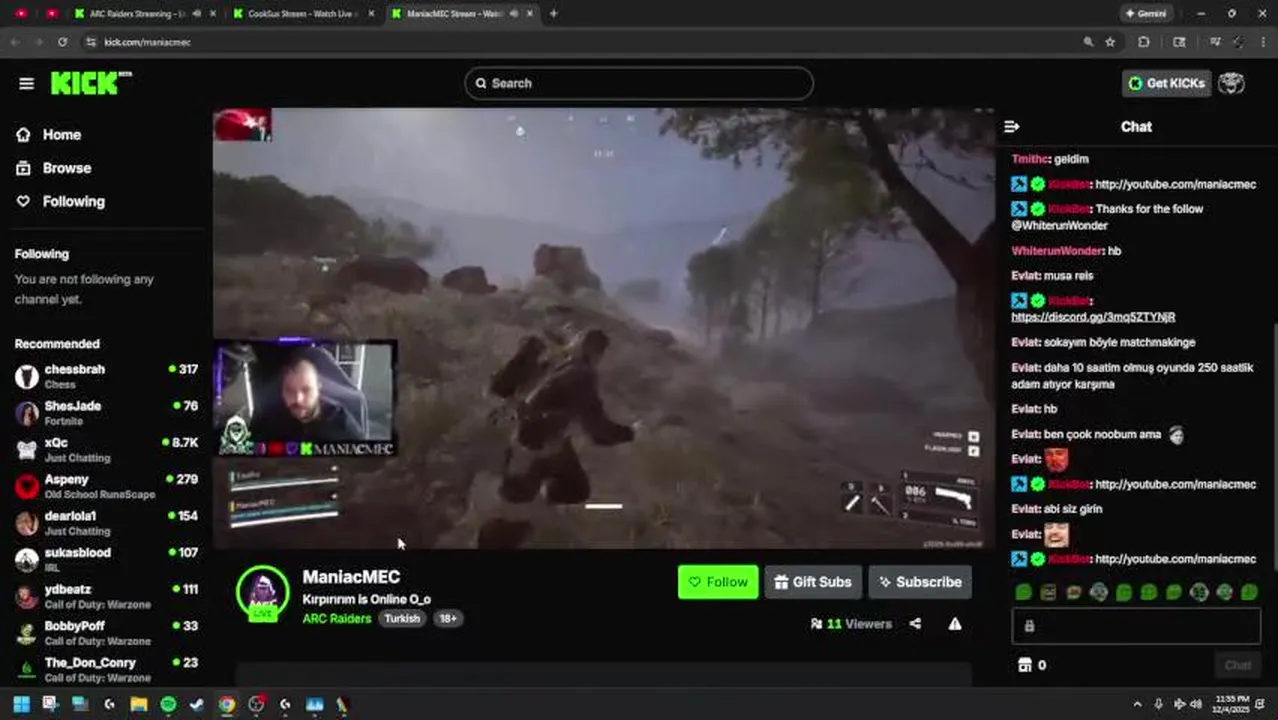Click WhiterunWonder username in chat

(x=1057, y=251)
